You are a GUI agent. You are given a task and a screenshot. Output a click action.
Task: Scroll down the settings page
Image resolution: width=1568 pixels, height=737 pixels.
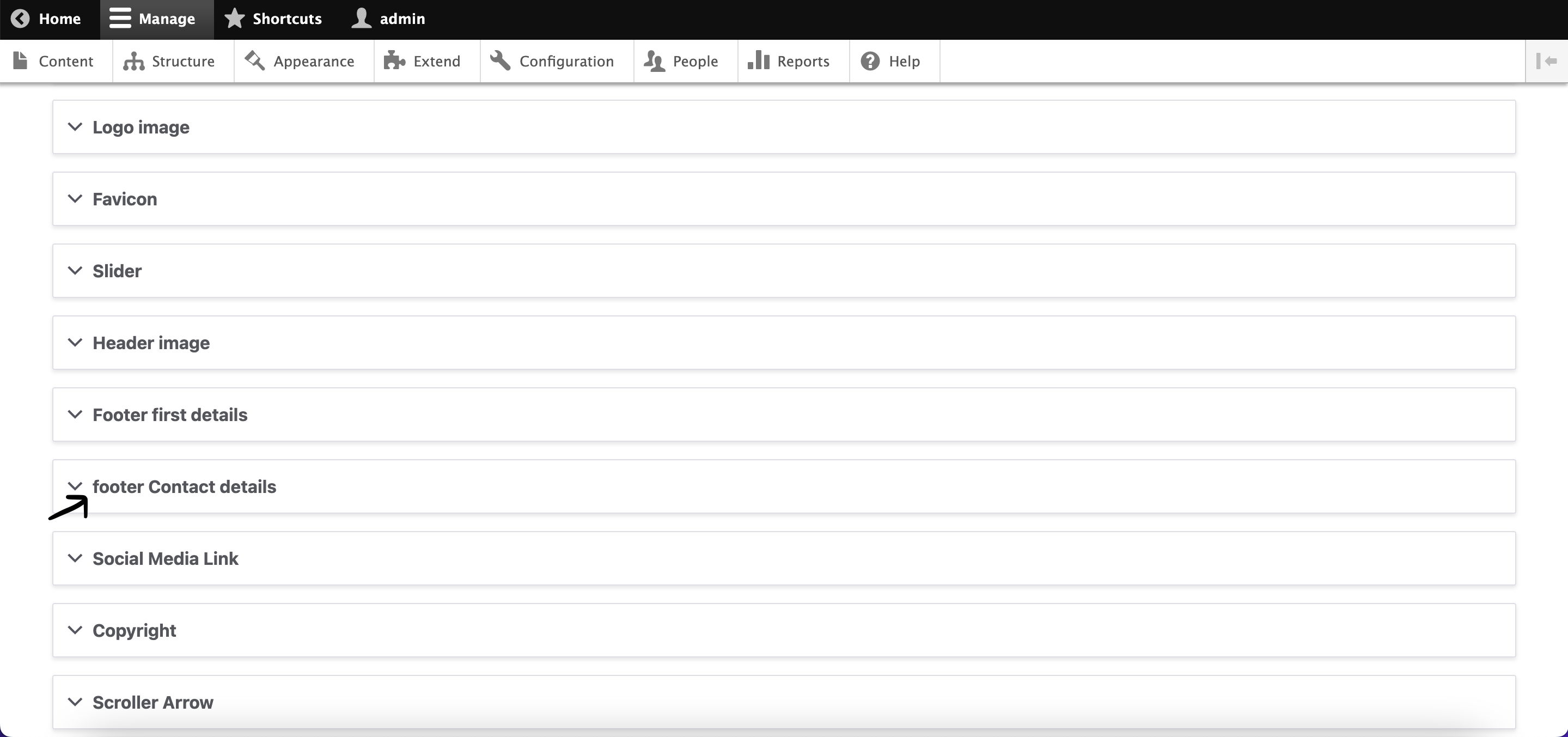click(x=184, y=487)
